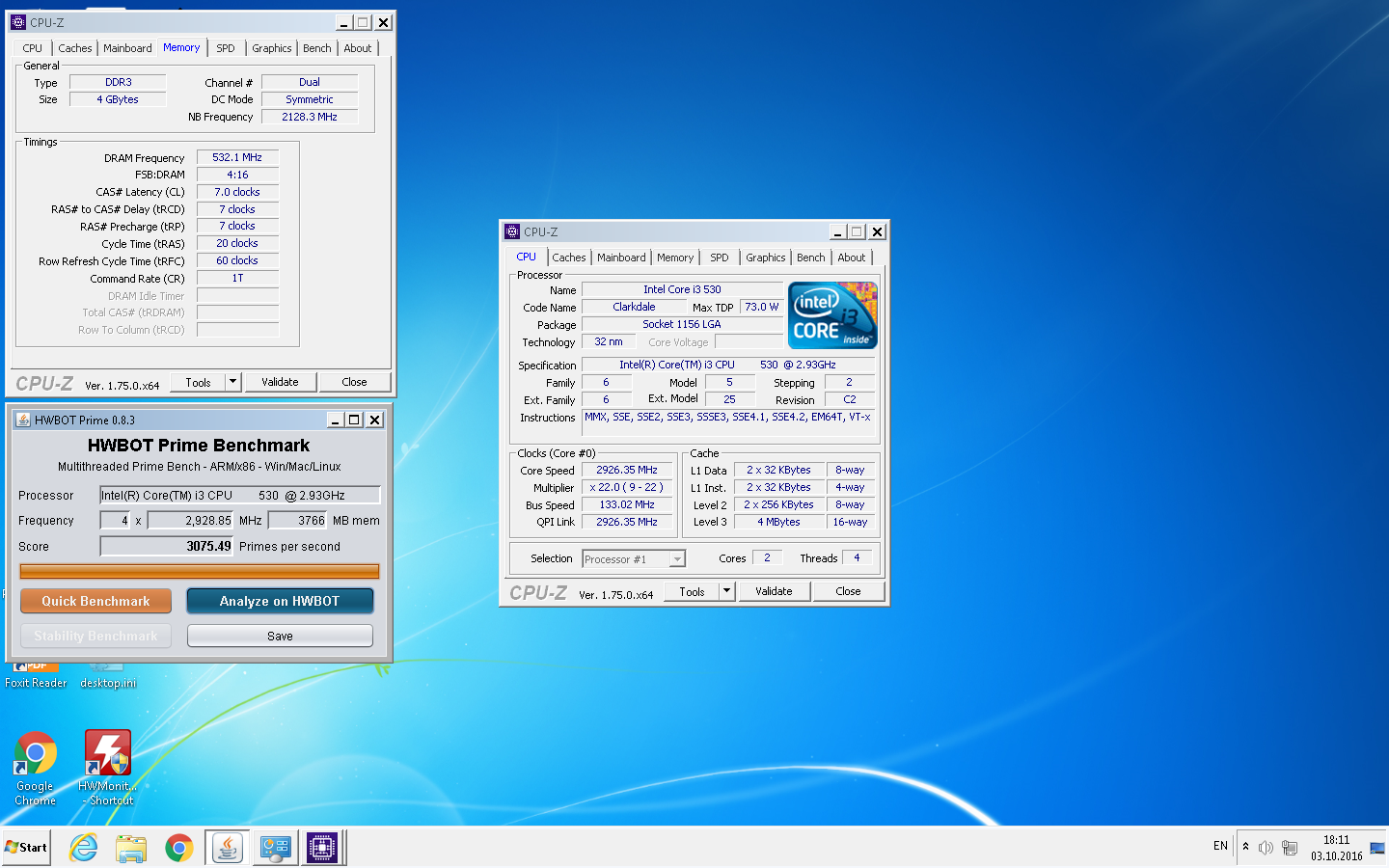
Task: Launch Chrome from the taskbar
Action: (x=178, y=848)
